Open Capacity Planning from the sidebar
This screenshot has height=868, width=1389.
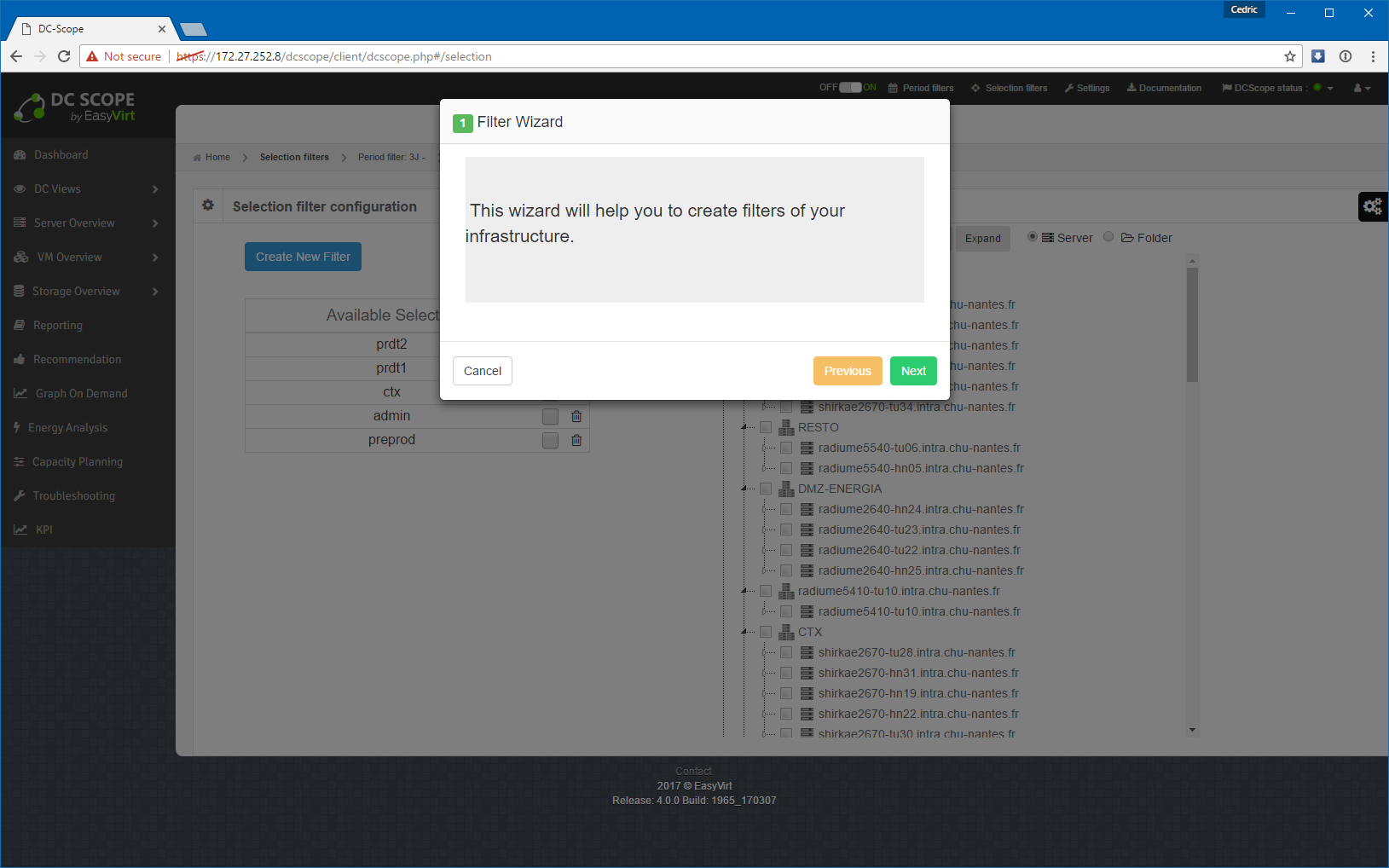pos(77,462)
